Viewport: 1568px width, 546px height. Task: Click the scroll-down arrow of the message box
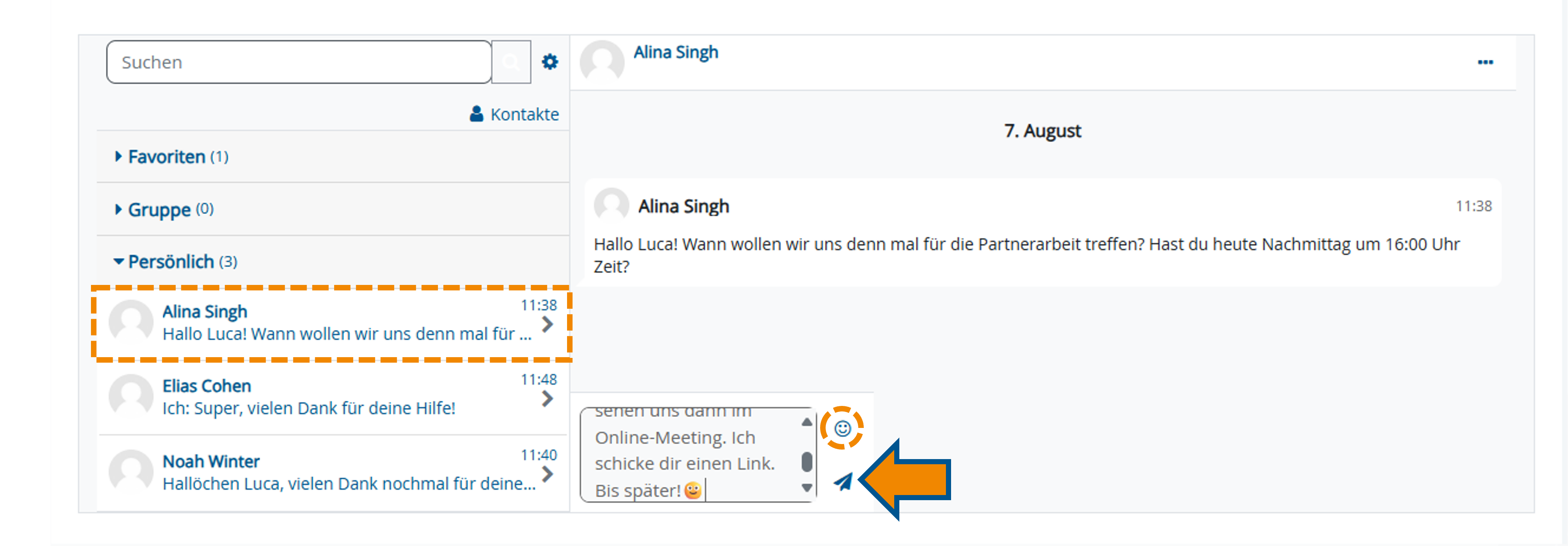tap(807, 487)
